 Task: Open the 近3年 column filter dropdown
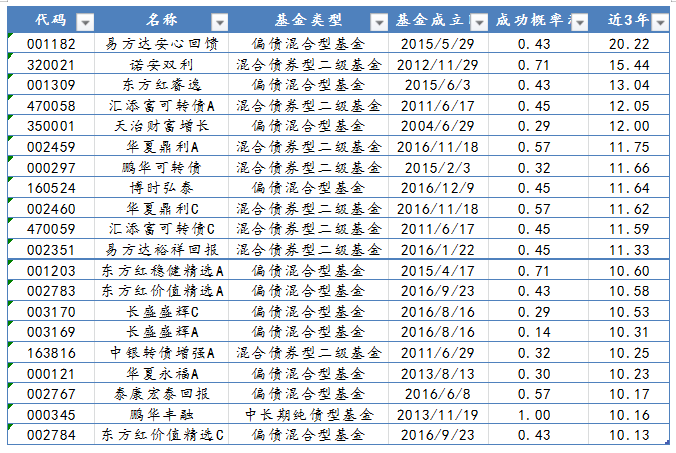tap(660, 22)
